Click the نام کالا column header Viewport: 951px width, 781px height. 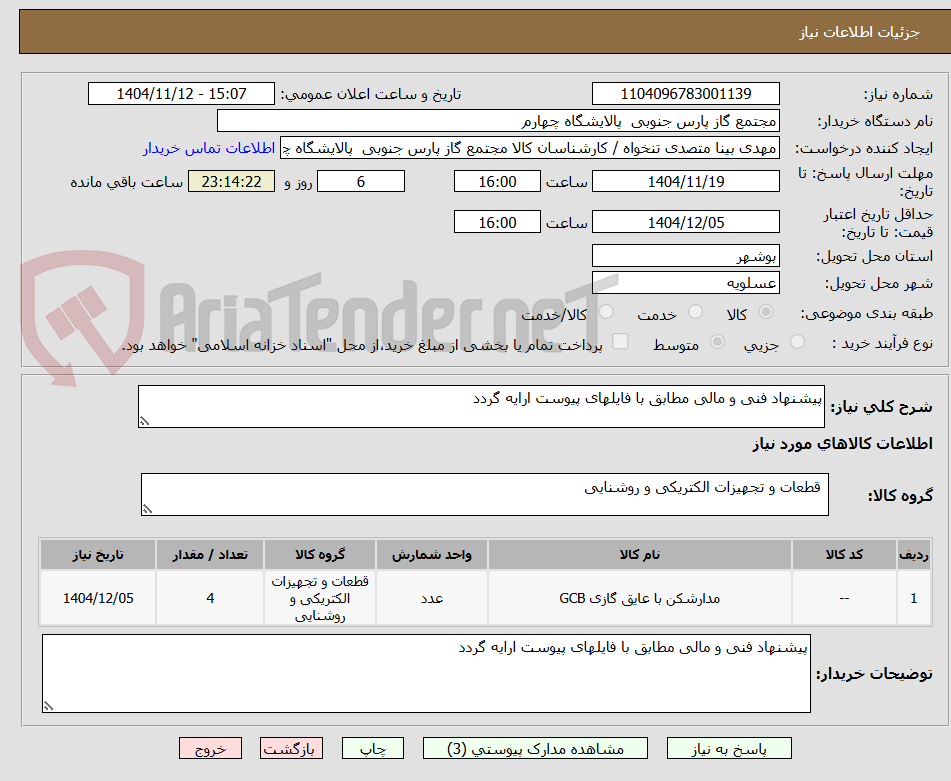(640, 555)
